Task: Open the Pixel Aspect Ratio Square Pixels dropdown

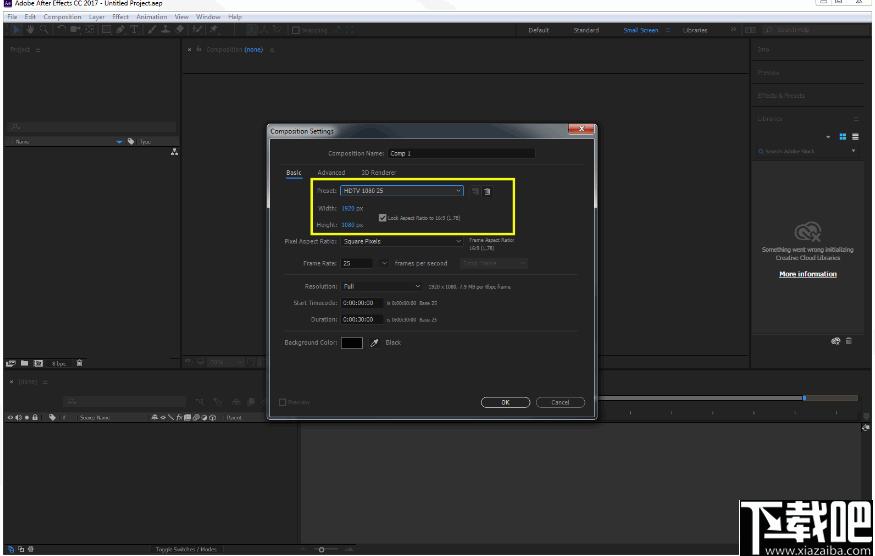Action: [402, 242]
